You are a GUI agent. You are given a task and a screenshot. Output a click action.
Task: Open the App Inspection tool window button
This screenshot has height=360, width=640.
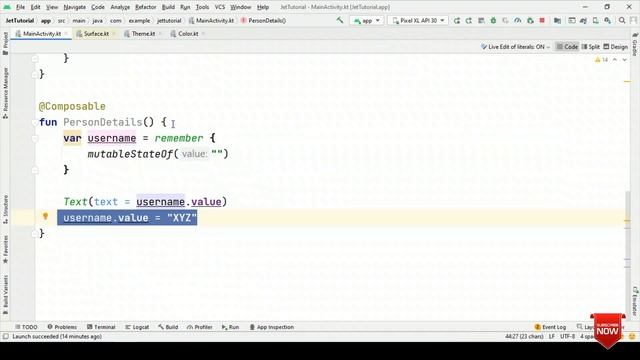point(271,327)
